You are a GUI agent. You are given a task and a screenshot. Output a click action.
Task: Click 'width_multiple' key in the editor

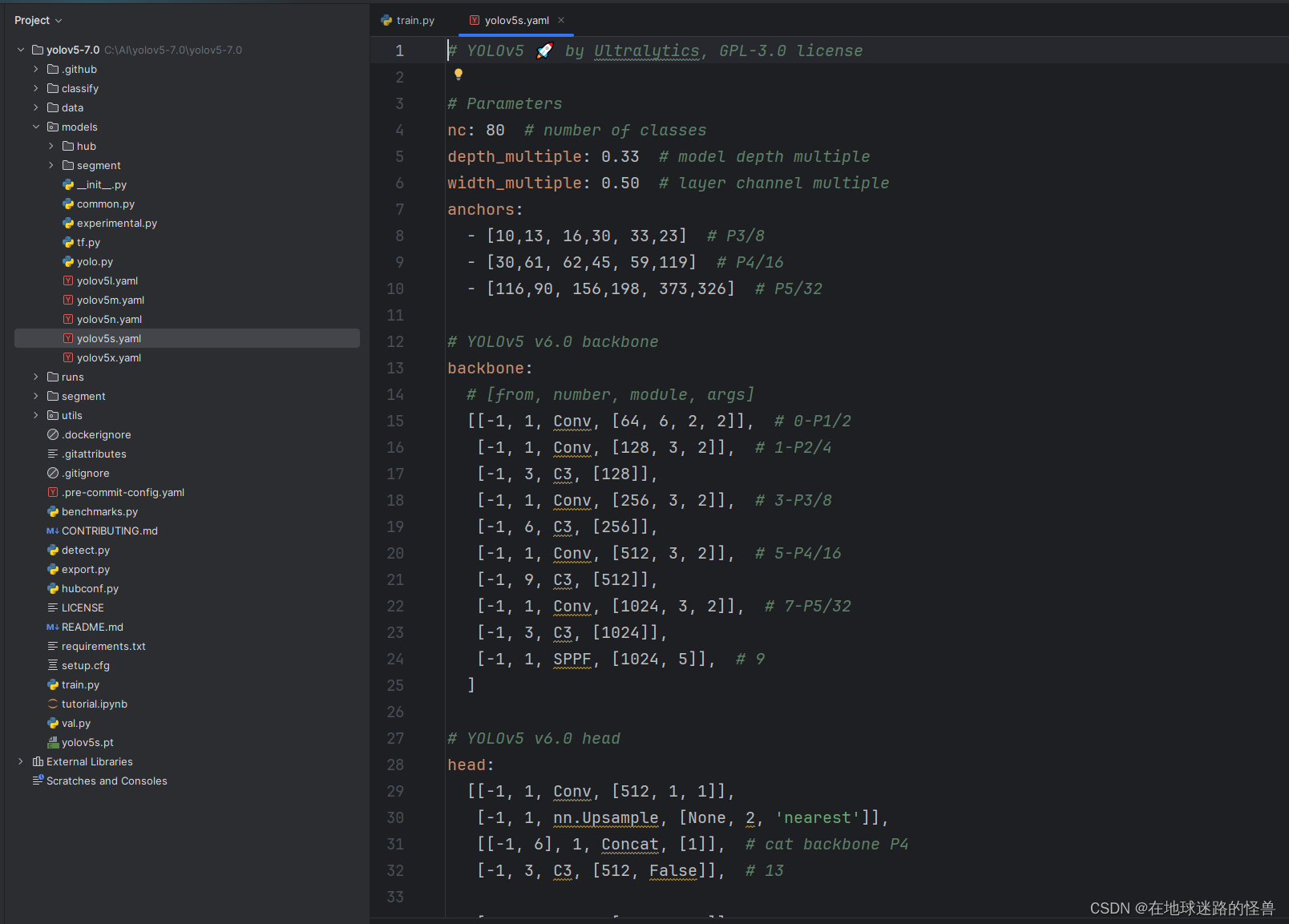(515, 183)
